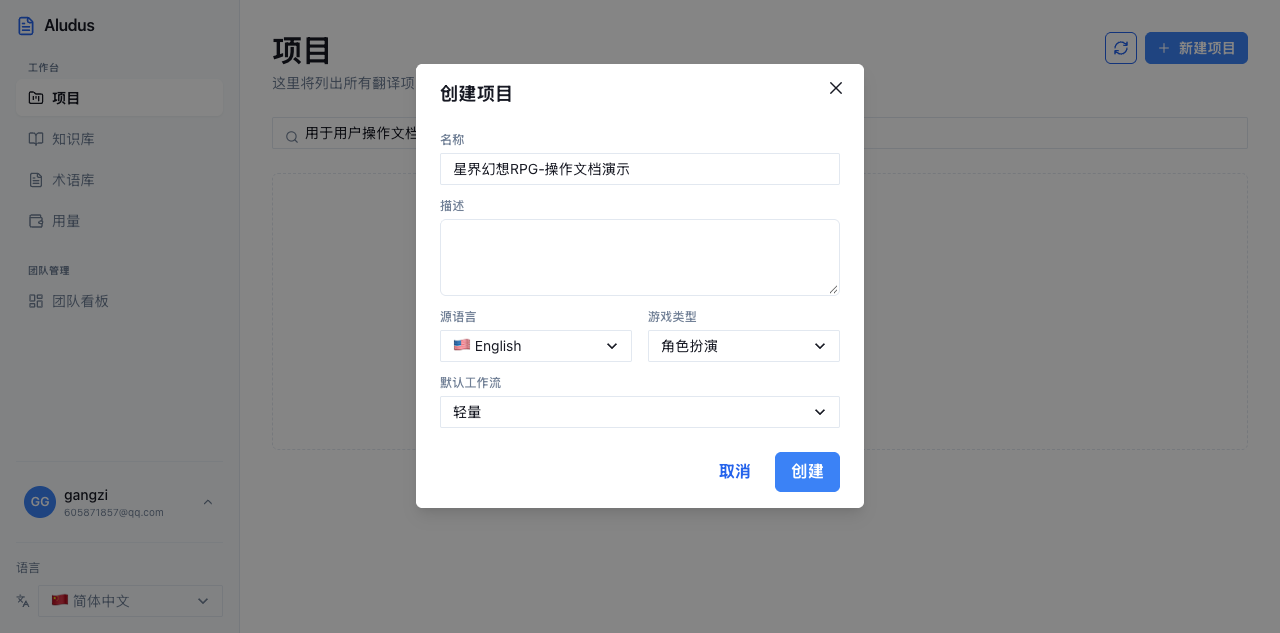Open the 用量 sidebar menu item
The width and height of the screenshot is (1280, 633).
point(119,221)
